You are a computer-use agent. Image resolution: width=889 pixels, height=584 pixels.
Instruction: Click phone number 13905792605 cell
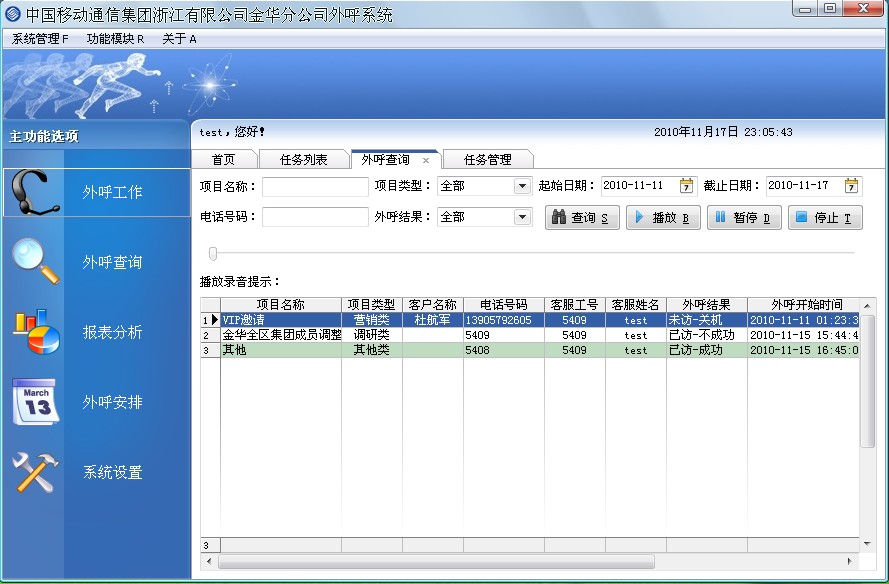[x=504, y=320]
